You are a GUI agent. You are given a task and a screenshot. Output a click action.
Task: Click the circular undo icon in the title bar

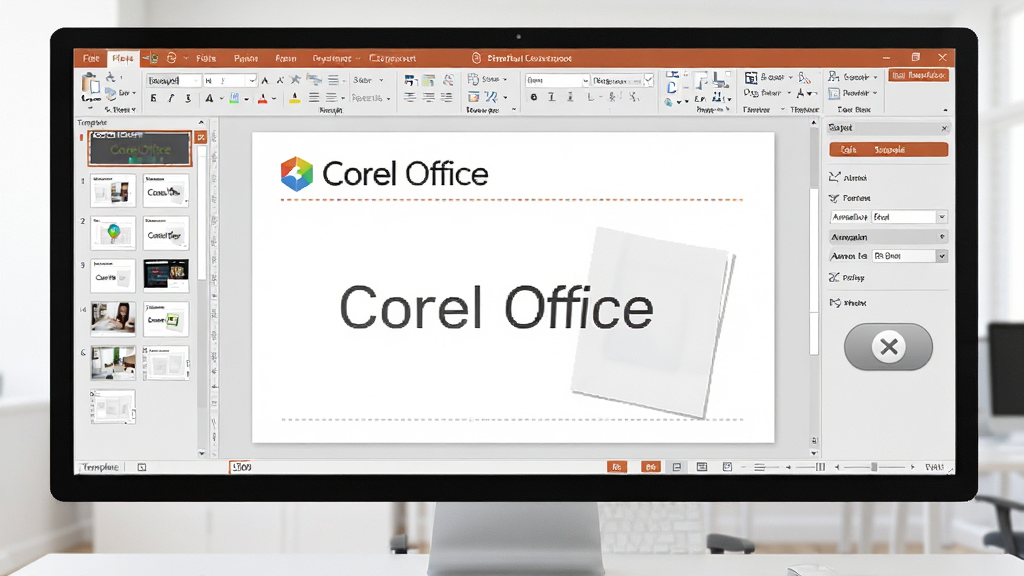tap(171, 58)
